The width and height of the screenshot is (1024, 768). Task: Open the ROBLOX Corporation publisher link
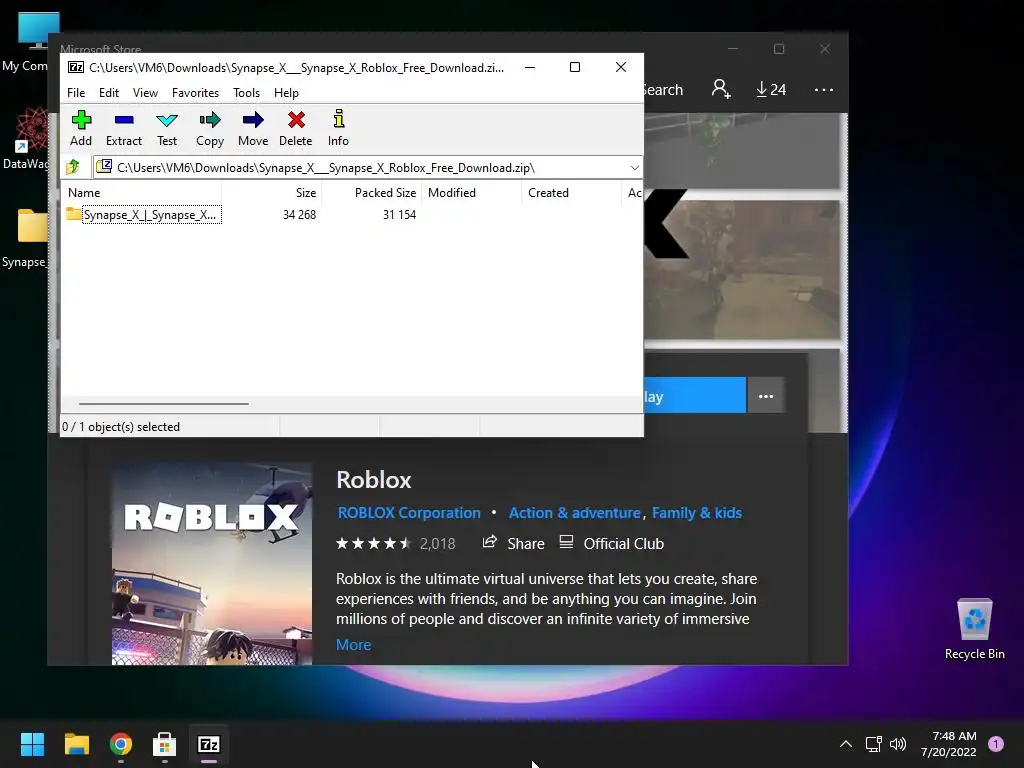coord(409,513)
